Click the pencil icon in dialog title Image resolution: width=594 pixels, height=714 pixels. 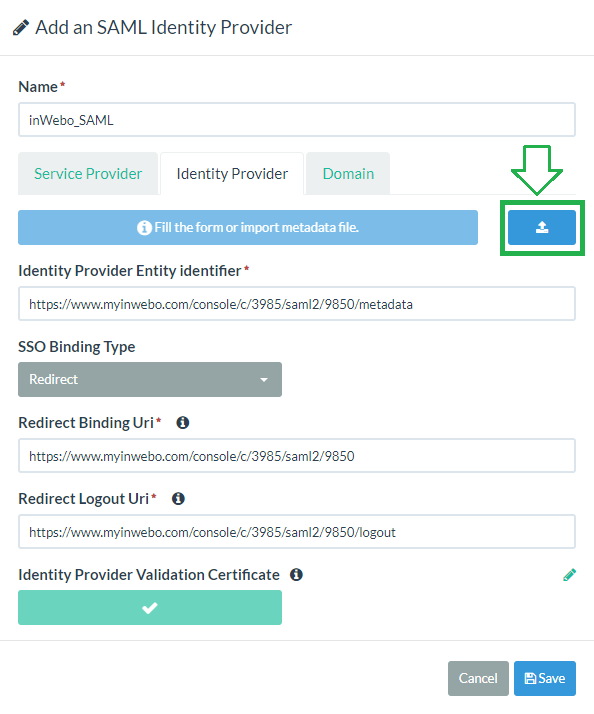(20, 27)
